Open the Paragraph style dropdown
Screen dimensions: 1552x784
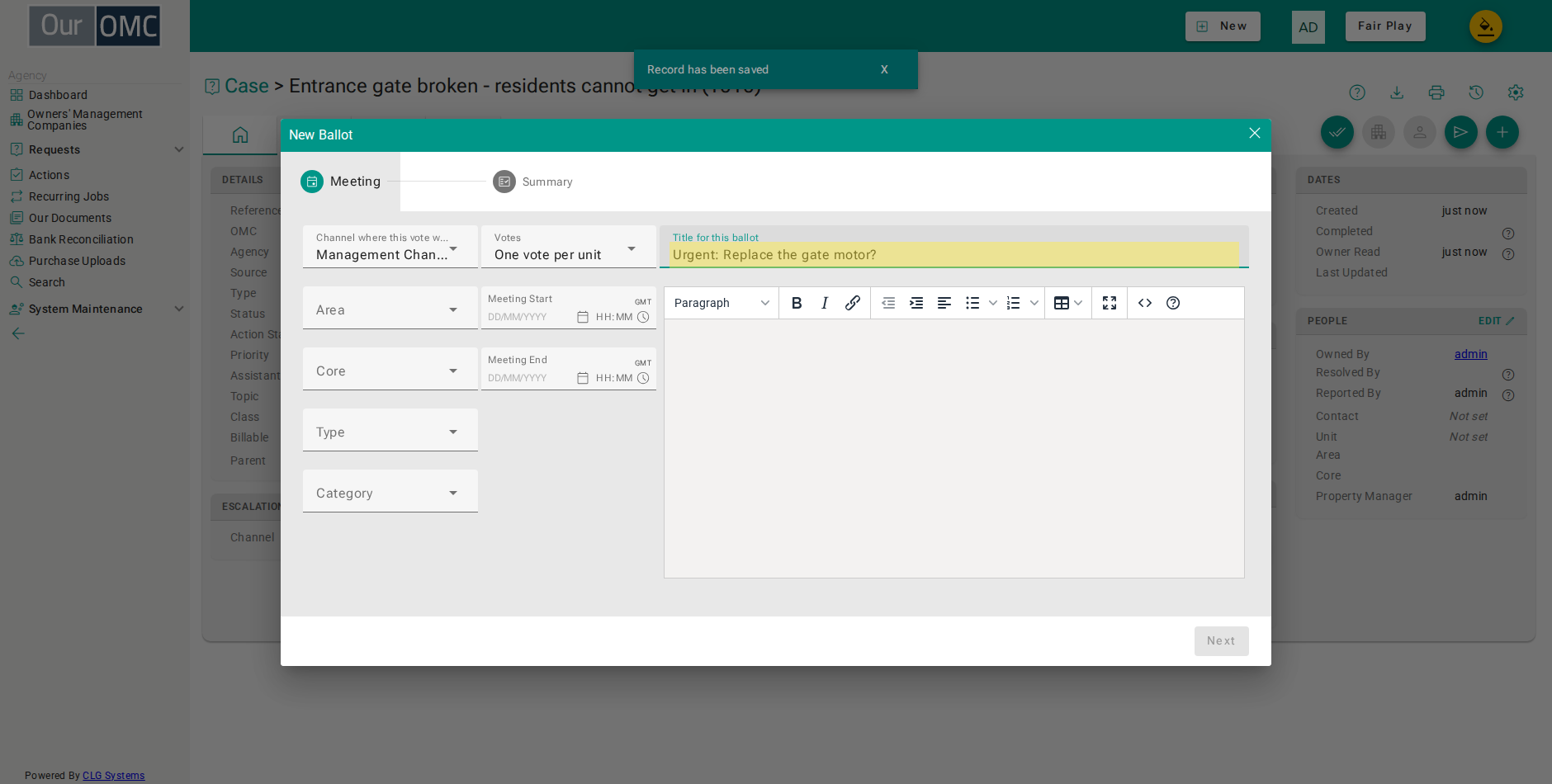coord(722,303)
